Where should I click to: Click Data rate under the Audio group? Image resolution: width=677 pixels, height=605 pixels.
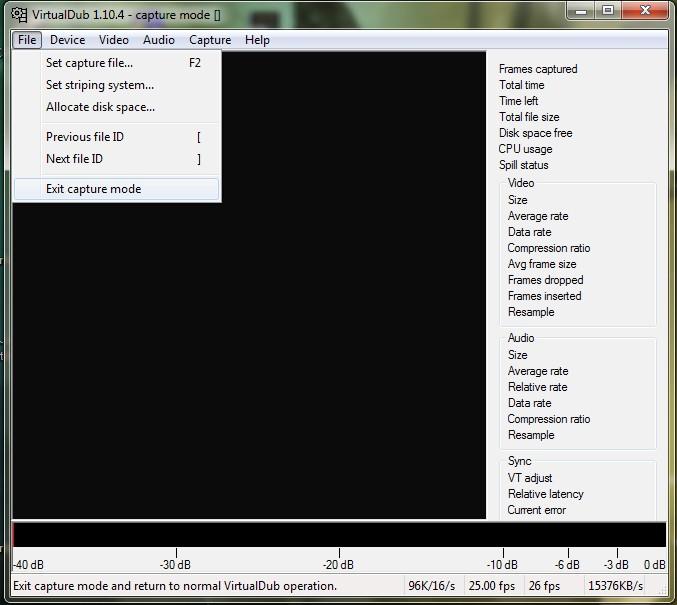[530, 403]
